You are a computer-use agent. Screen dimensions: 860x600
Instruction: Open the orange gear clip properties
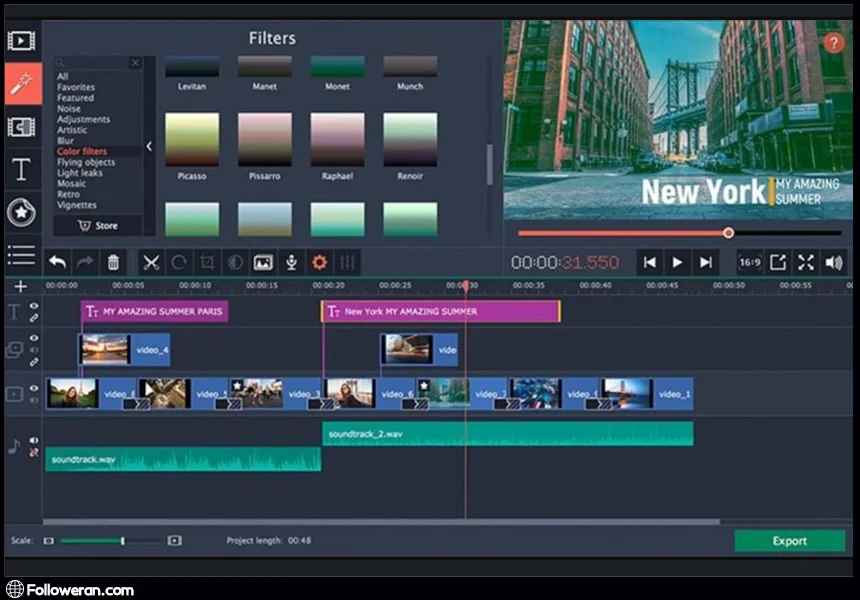point(320,262)
